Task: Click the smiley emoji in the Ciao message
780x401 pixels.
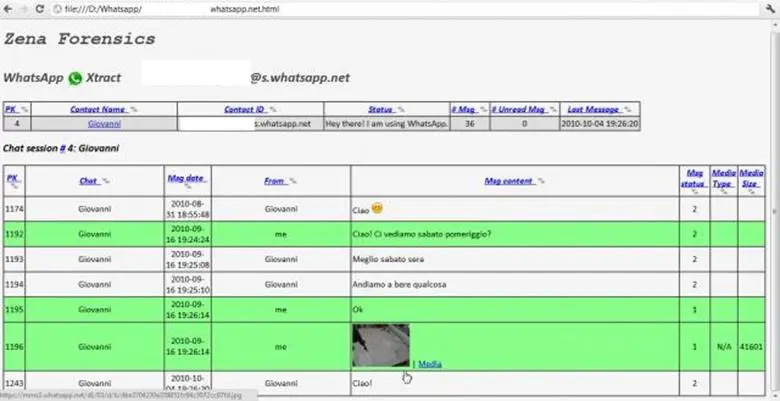Action: pos(378,208)
